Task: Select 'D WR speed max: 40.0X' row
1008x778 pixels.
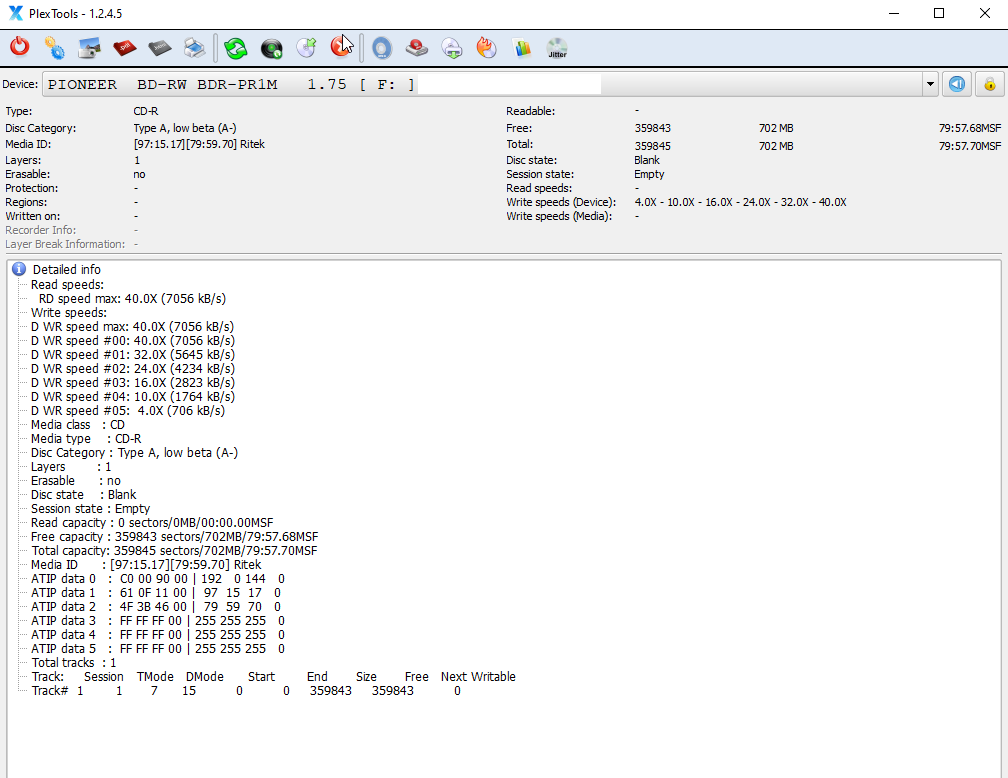Action: coord(132,327)
